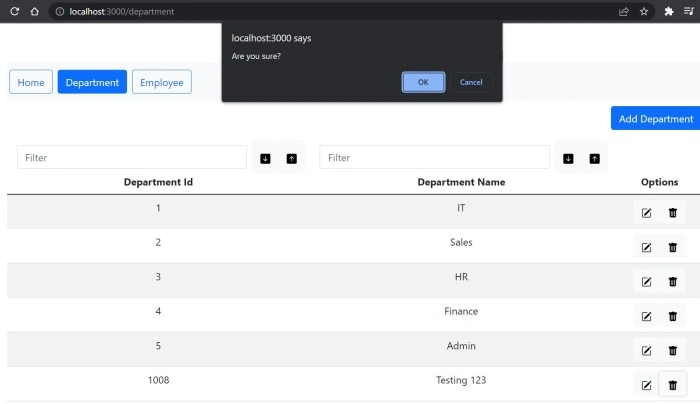Go to the Home tab
Image resolution: width=700 pixels, height=404 pixels.
31,82
